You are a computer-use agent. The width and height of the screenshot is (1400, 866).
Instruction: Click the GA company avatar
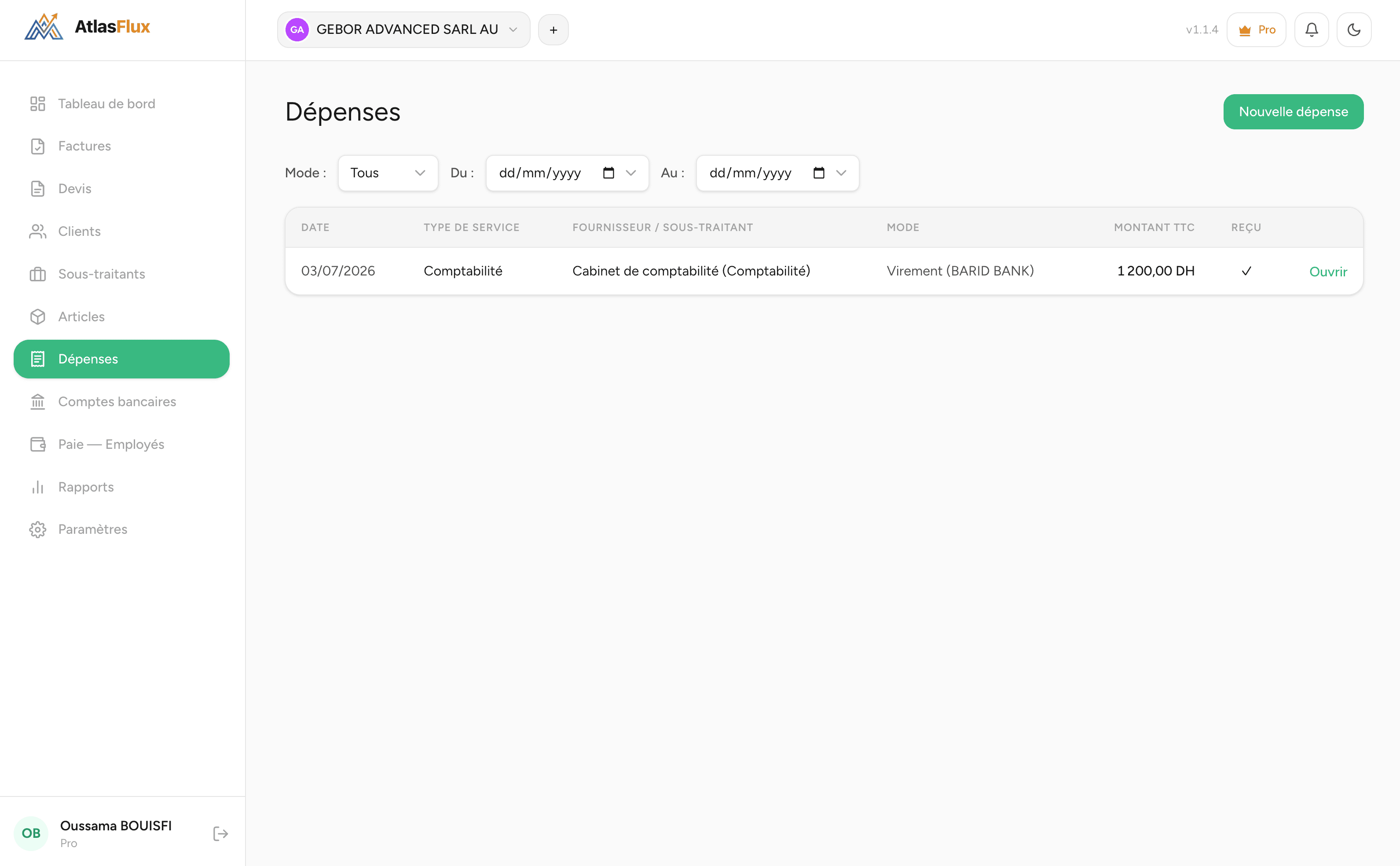[297, 30]
